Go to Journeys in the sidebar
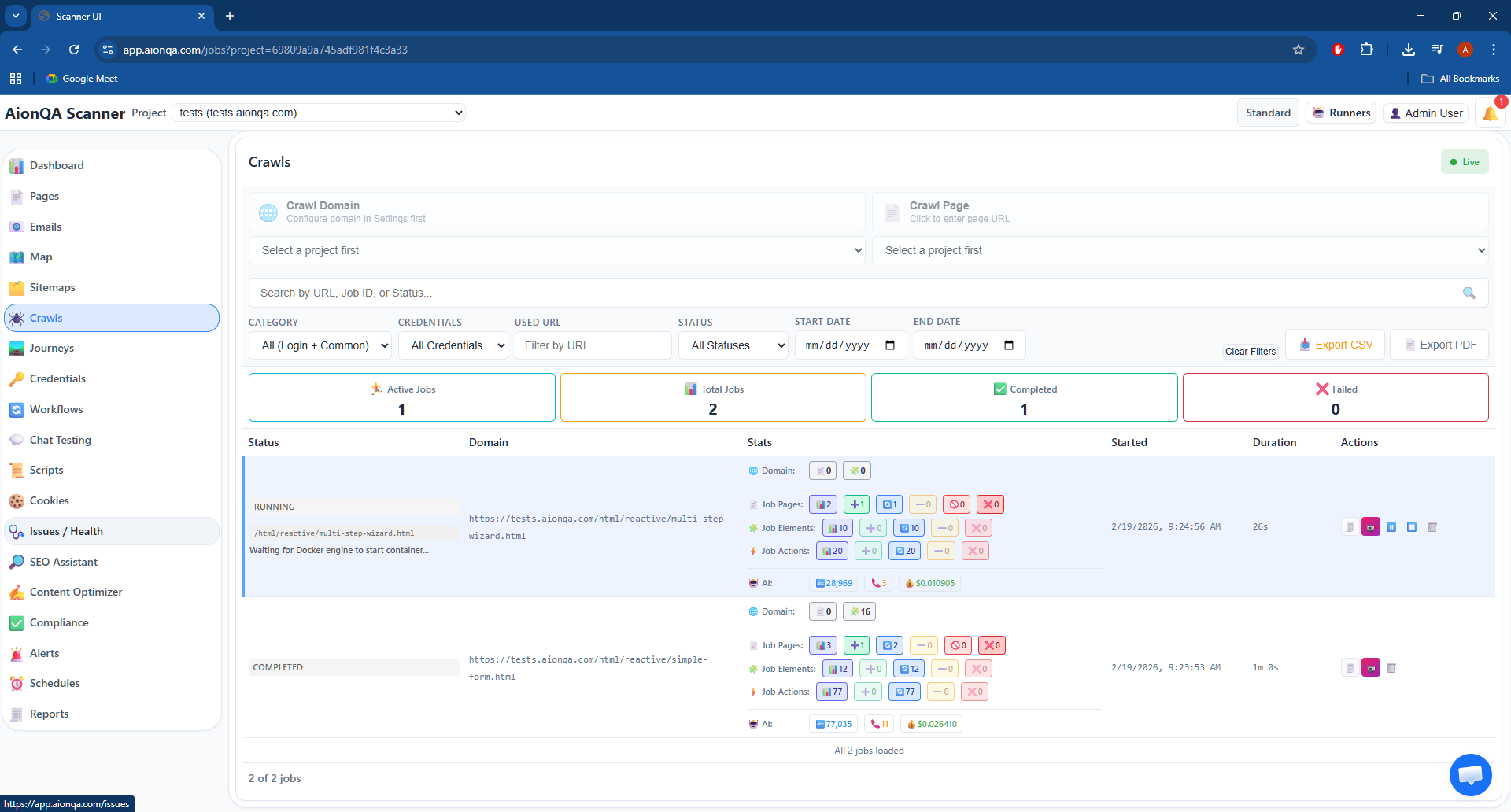Image resolution: width=1511 pixels, height=812 pixels. pyautogui.click(x=52, y=349)
